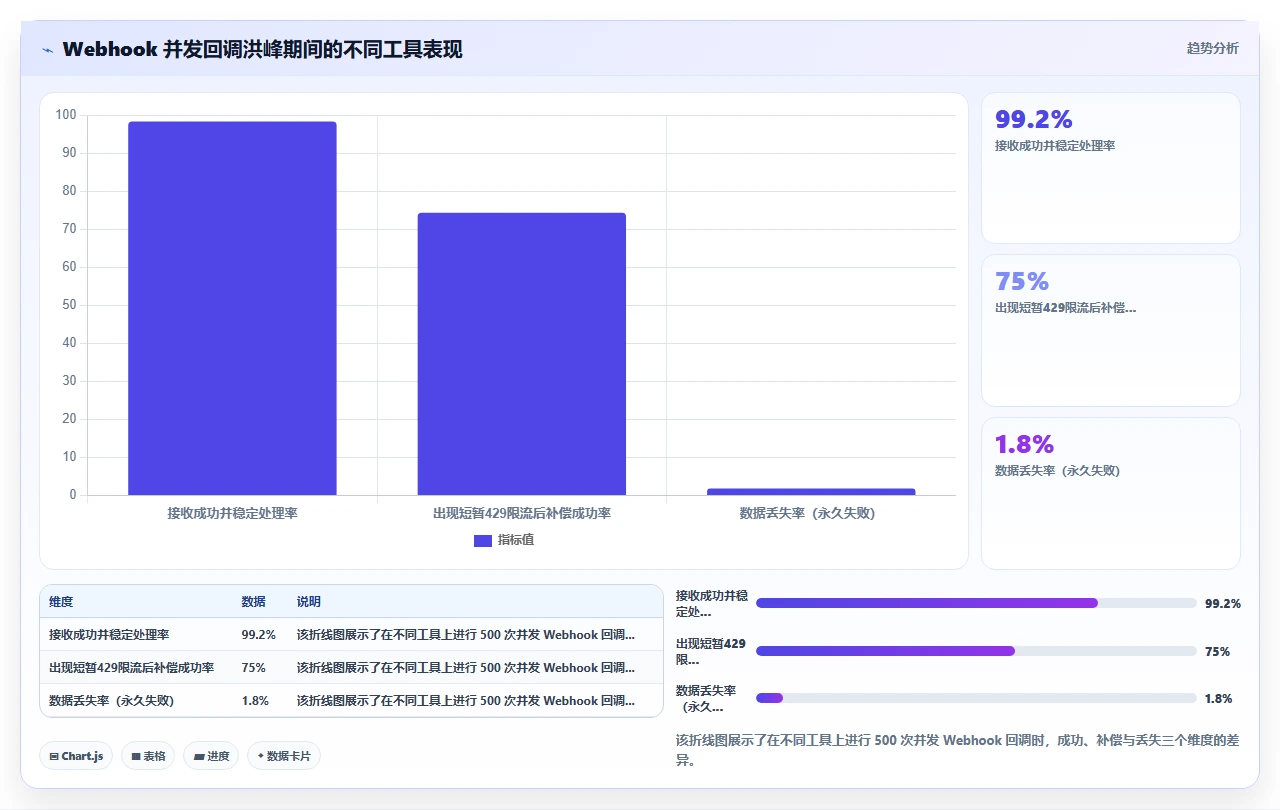Click the description cell in the 75% row

(466, 668)
